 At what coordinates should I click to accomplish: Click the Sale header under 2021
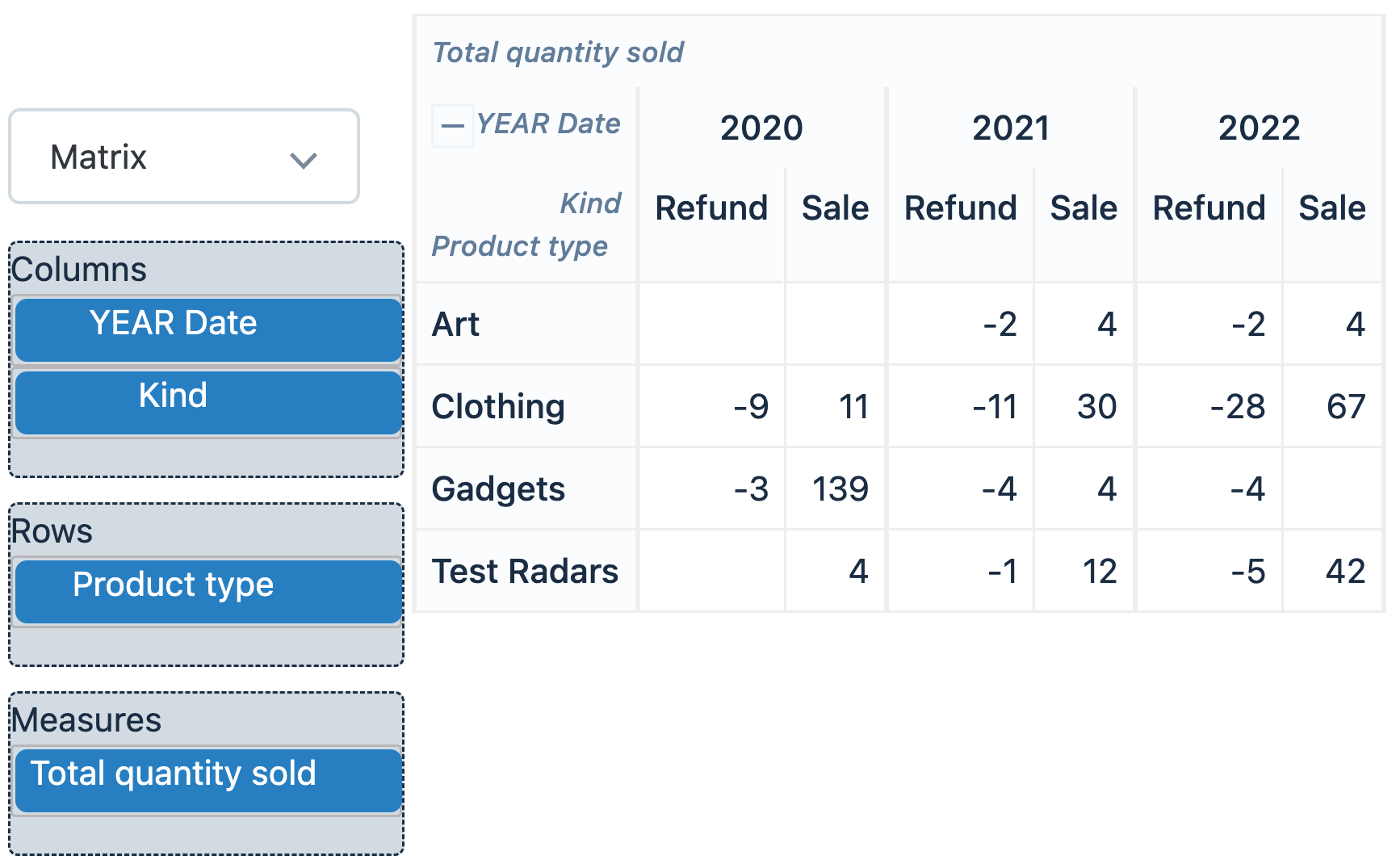tap(1084, 208)
